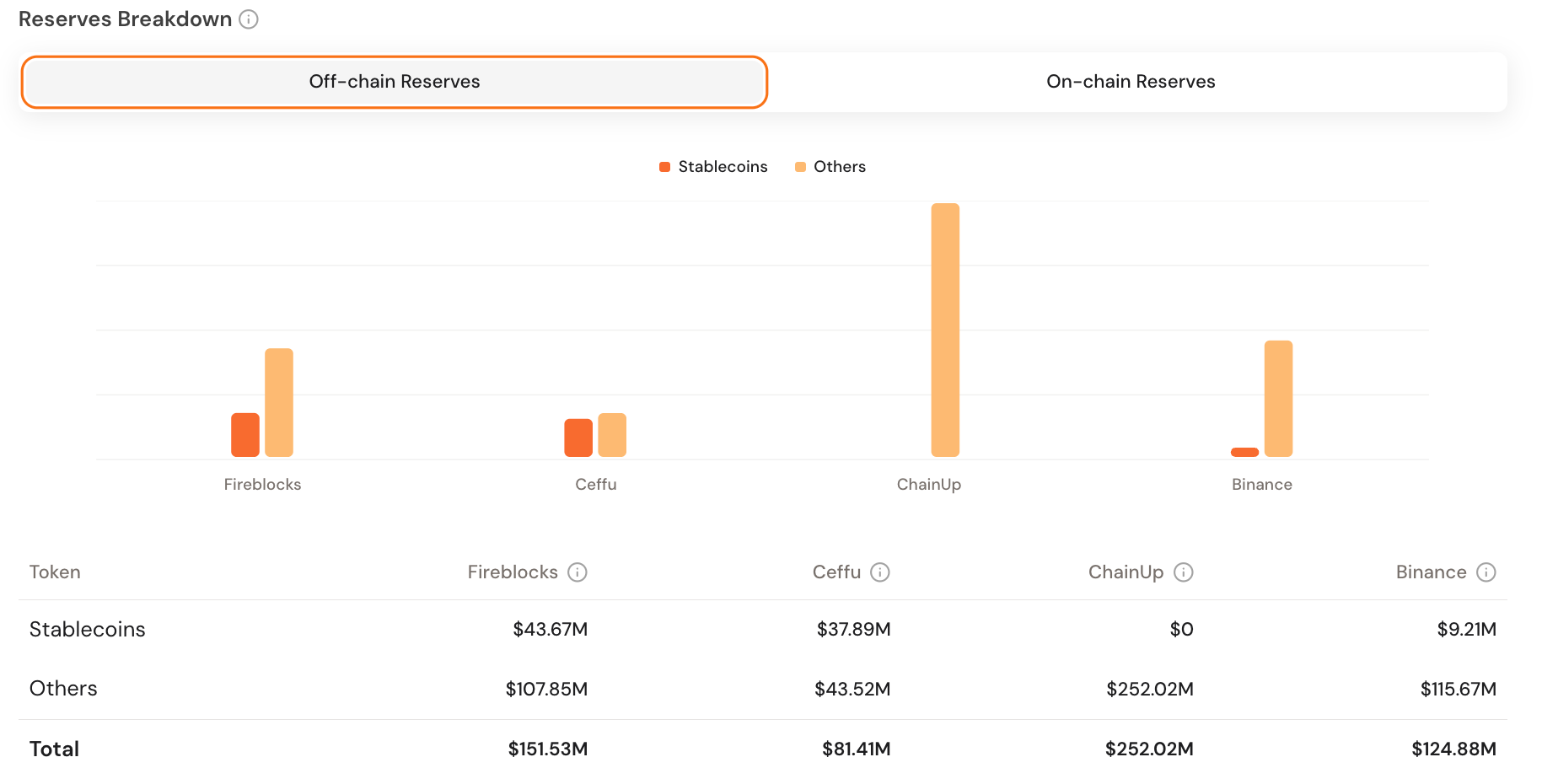This screenshot has height=784, width=1542.
Task: Click the Binance column info icon
Action: tap(1486, 572)
